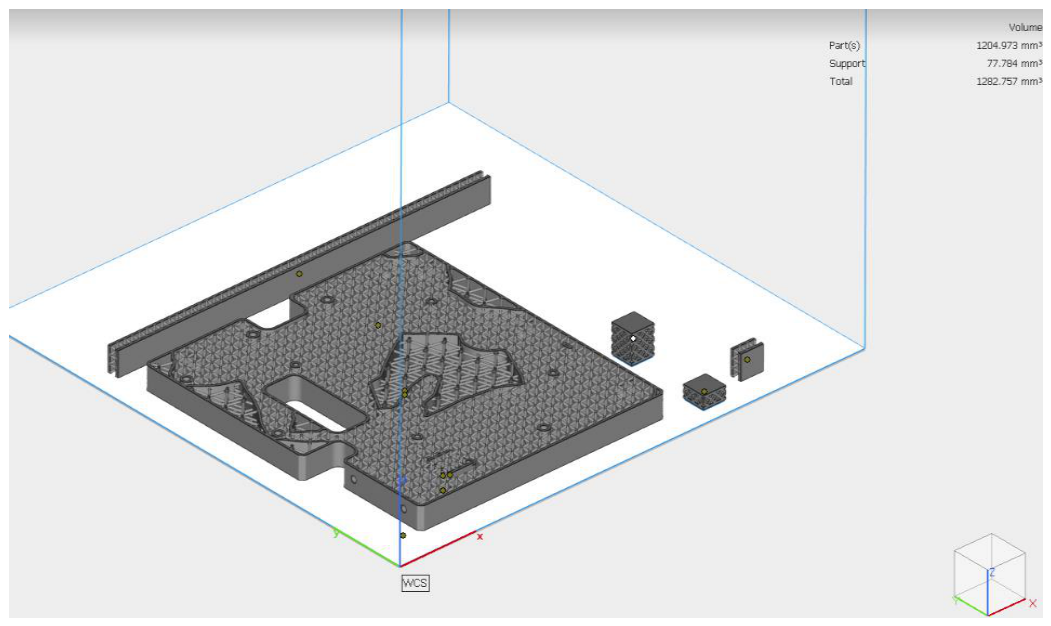Click the white marker on tall cube
The height and width of the screenshot is (626, 1051).
[x=633, y=338]
